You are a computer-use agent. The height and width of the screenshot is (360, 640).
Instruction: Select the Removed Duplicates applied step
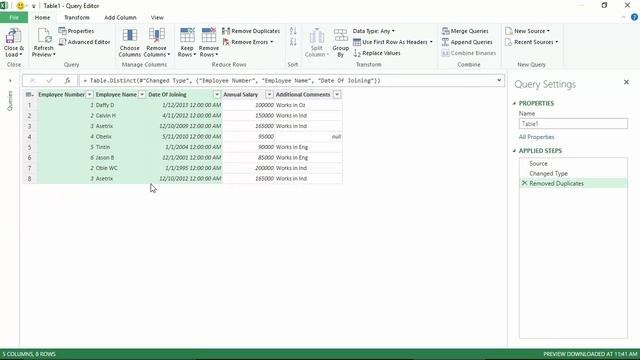(573, 184)
